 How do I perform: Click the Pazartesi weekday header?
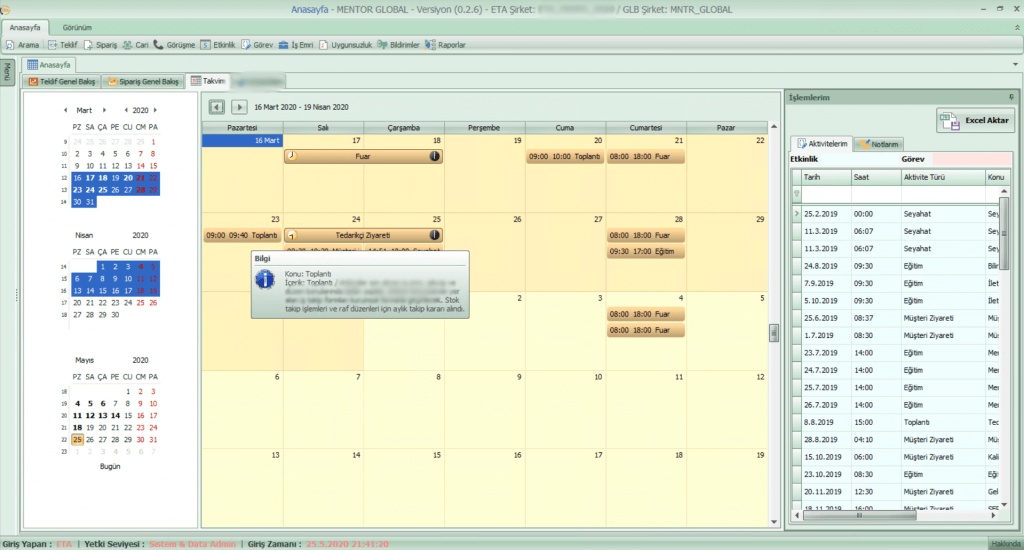[242, 128]
